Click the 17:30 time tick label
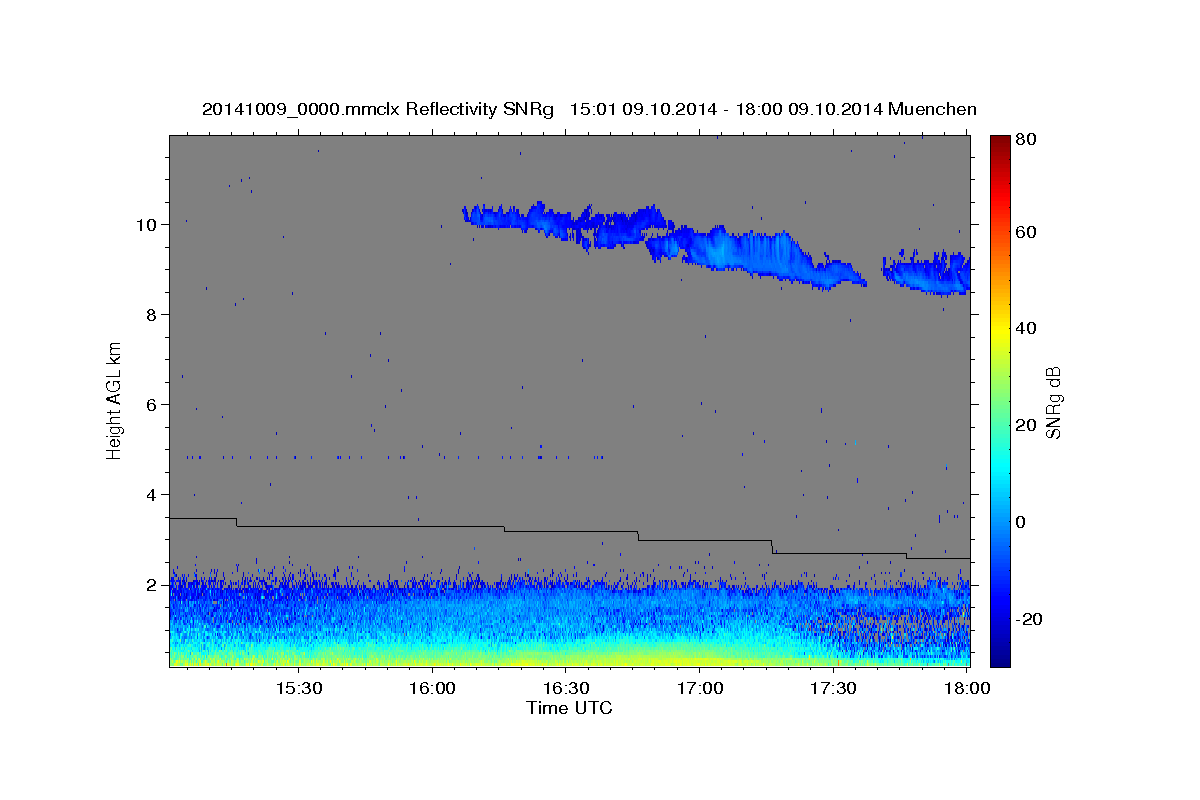 click(833, 689)
